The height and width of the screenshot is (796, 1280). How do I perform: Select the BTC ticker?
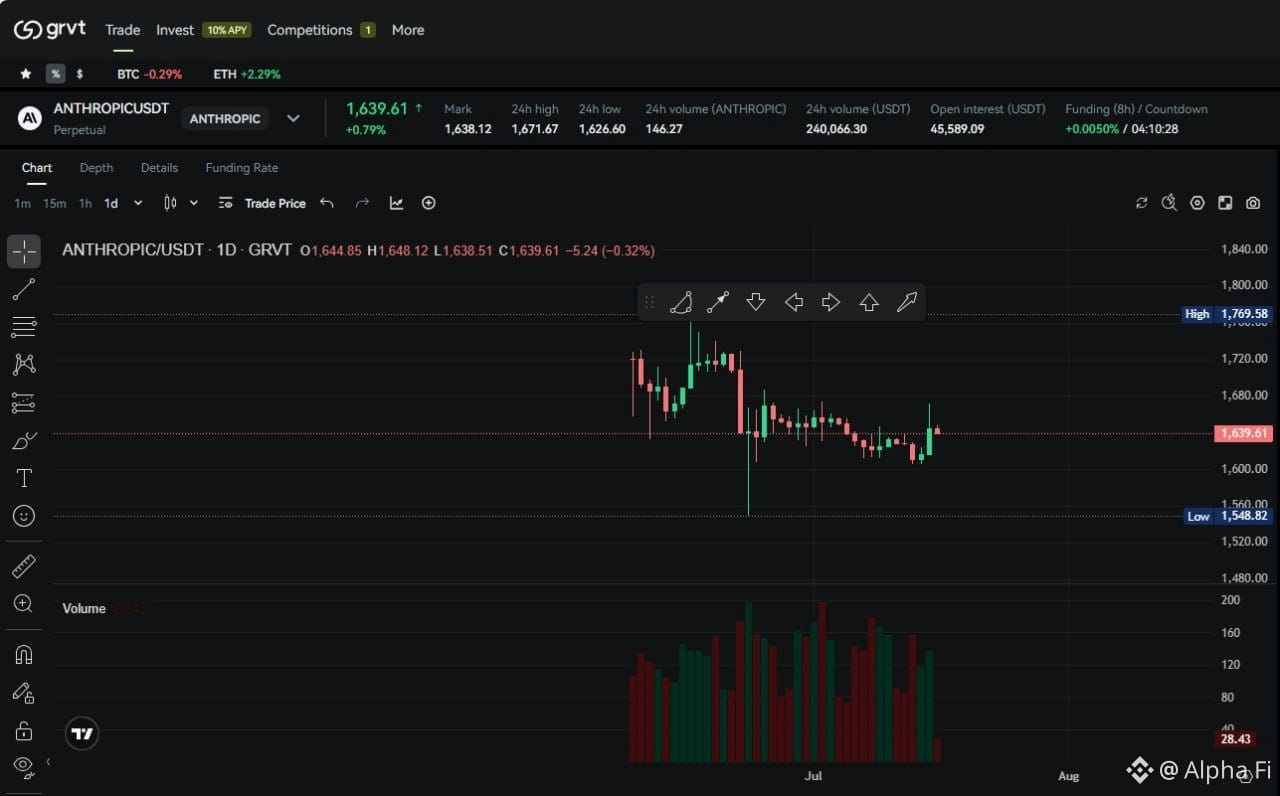click(149, 74)
